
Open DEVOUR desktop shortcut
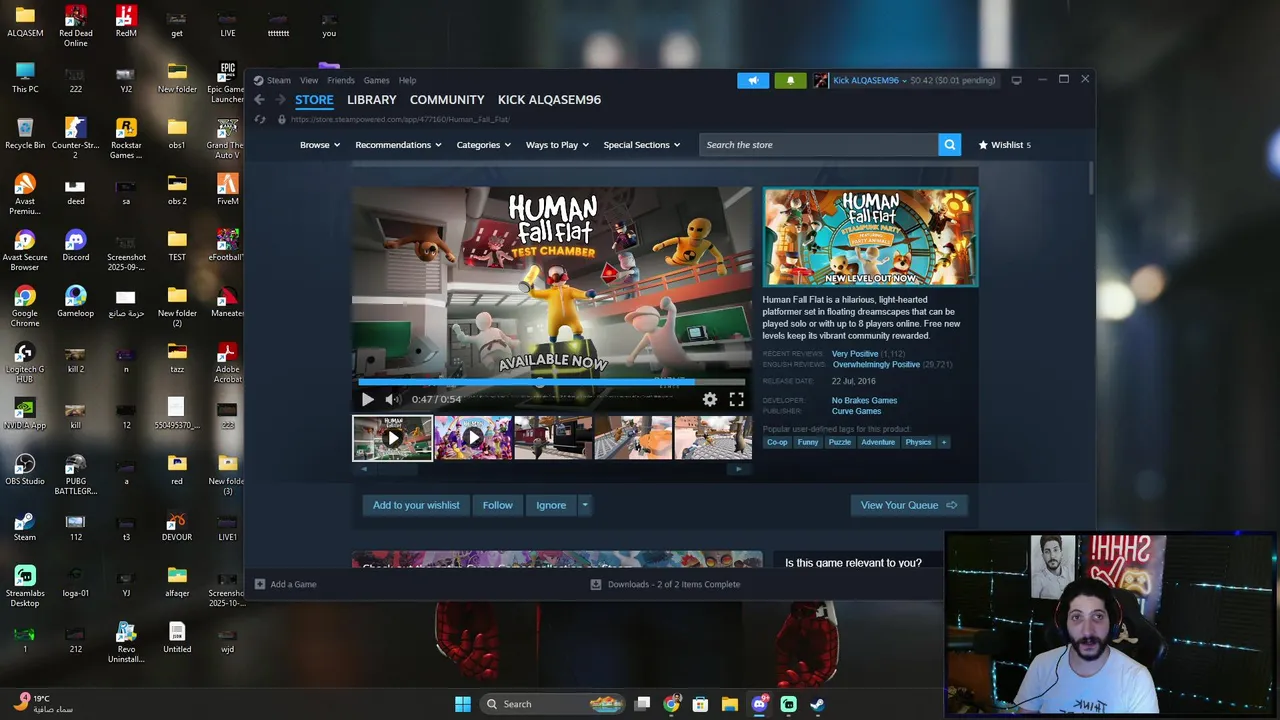(x=177, y=526)
